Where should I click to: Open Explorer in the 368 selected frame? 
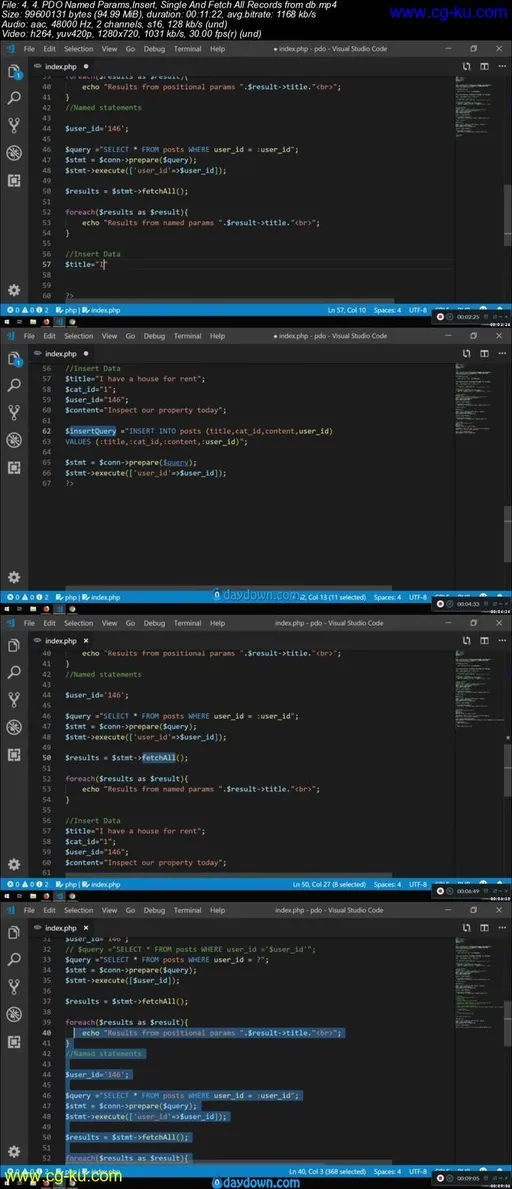(14, 933)
